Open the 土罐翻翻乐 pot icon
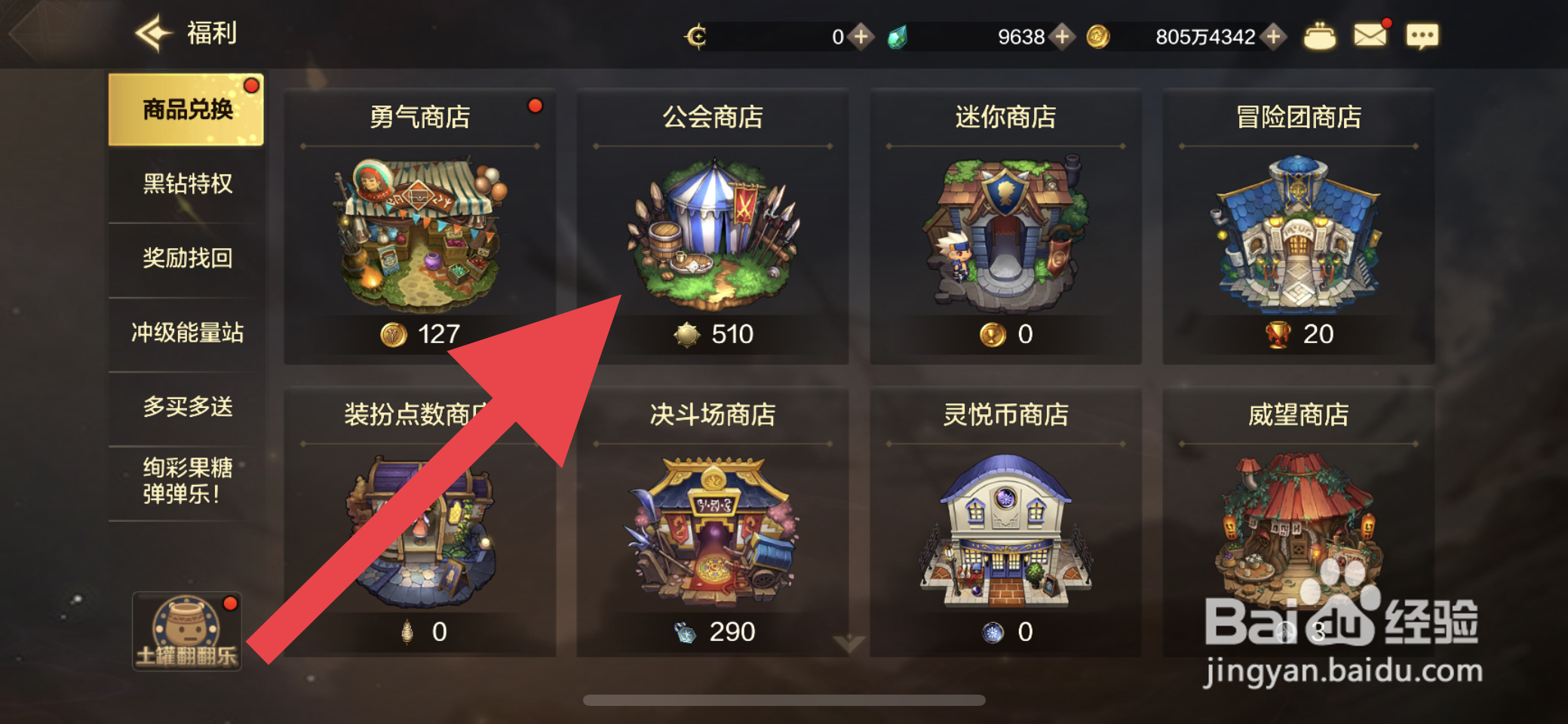This screenshot has width=1568, height=724. [187, 632]
